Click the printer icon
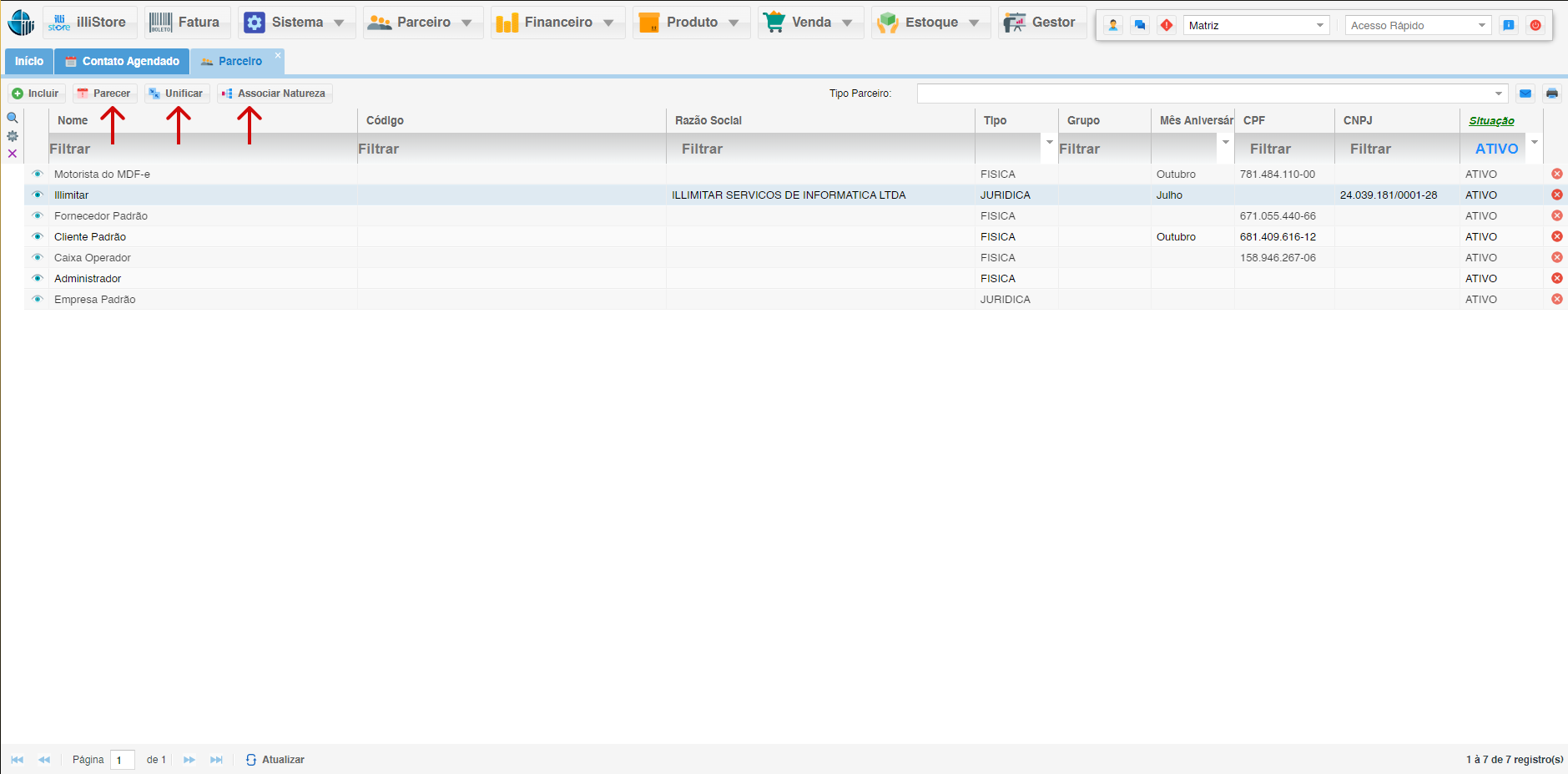1568x774 pixels. 1552,94
